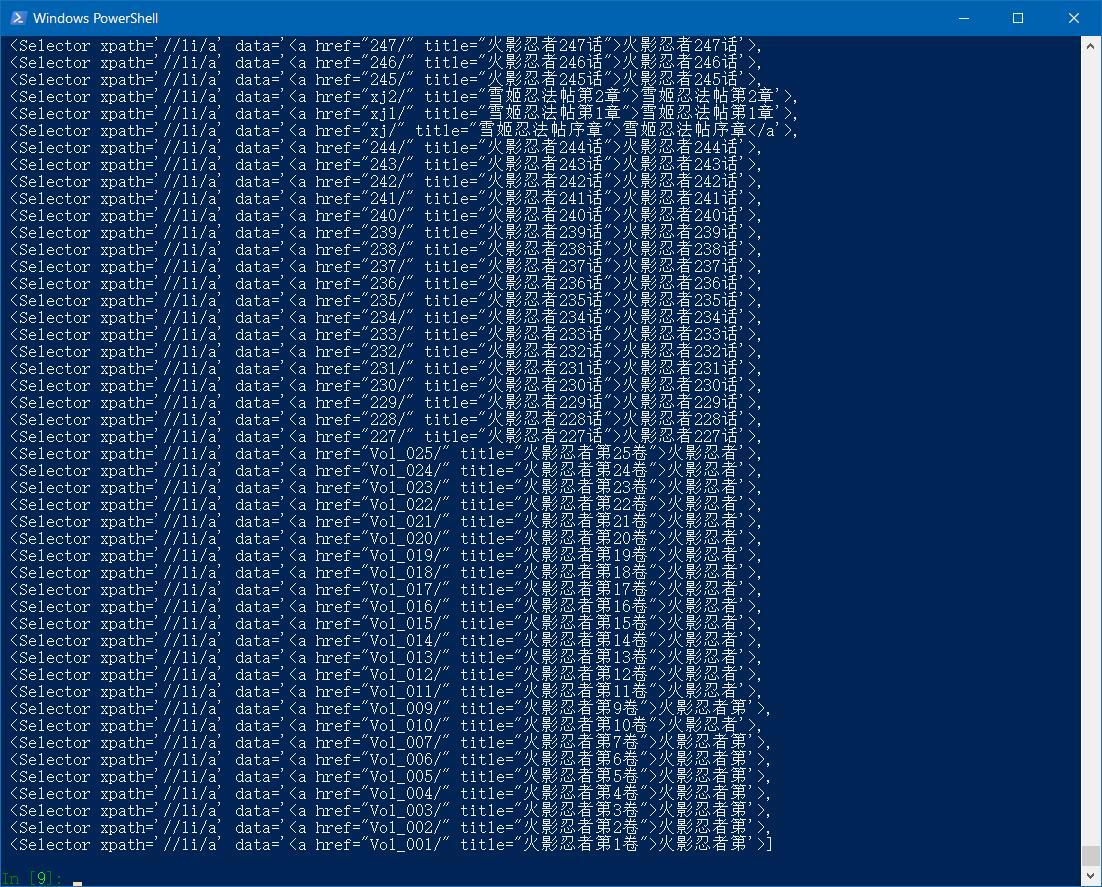Image resolution: width=1102 pixels, height=887 pixels.
Task: Click the line with href="234/"
Action: (x=386, y=318)
